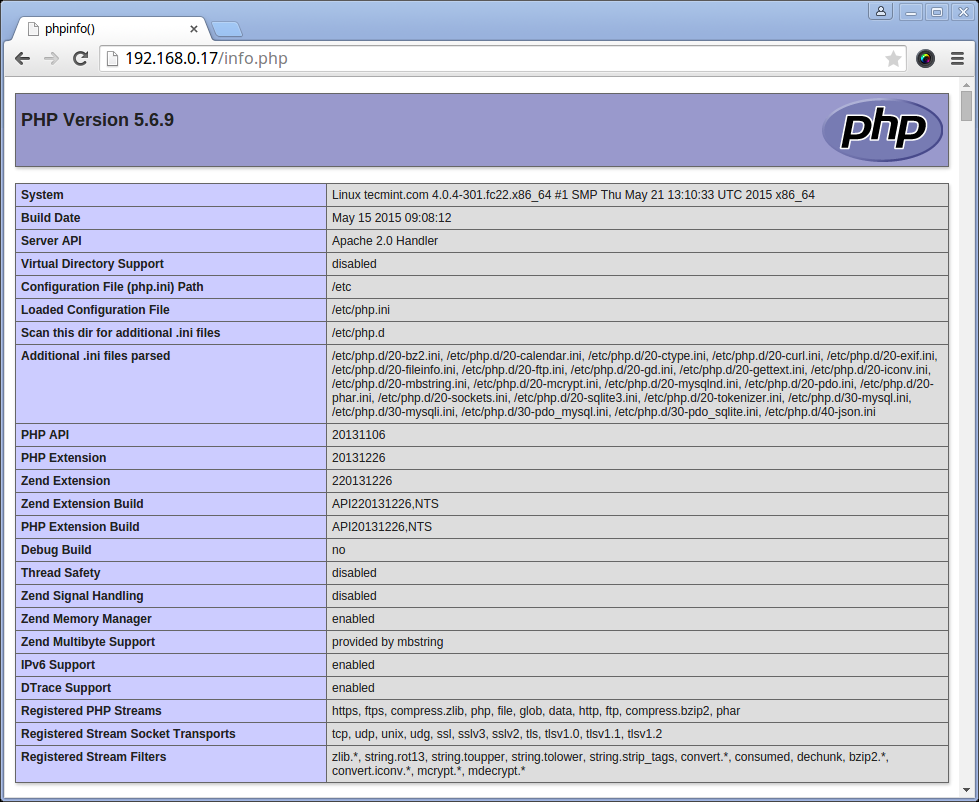Click the PHP API label
The width and height of the screenshot is (979, 802).
(x=45, y=435)
